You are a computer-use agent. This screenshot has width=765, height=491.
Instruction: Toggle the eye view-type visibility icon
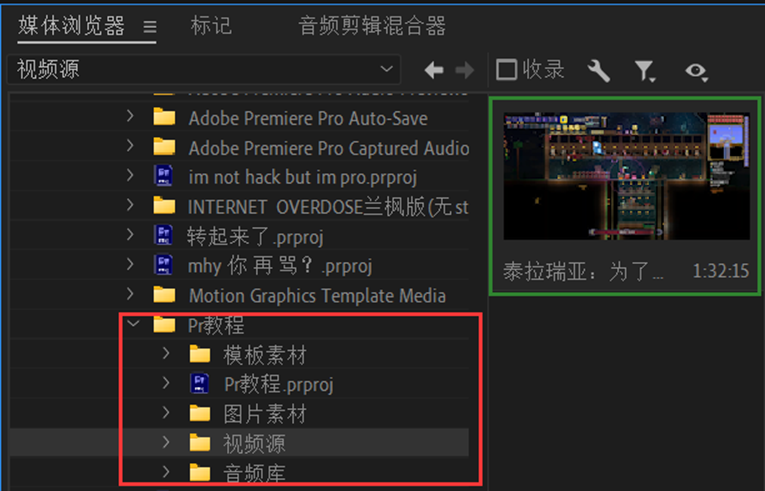click(x=696, y=70)
